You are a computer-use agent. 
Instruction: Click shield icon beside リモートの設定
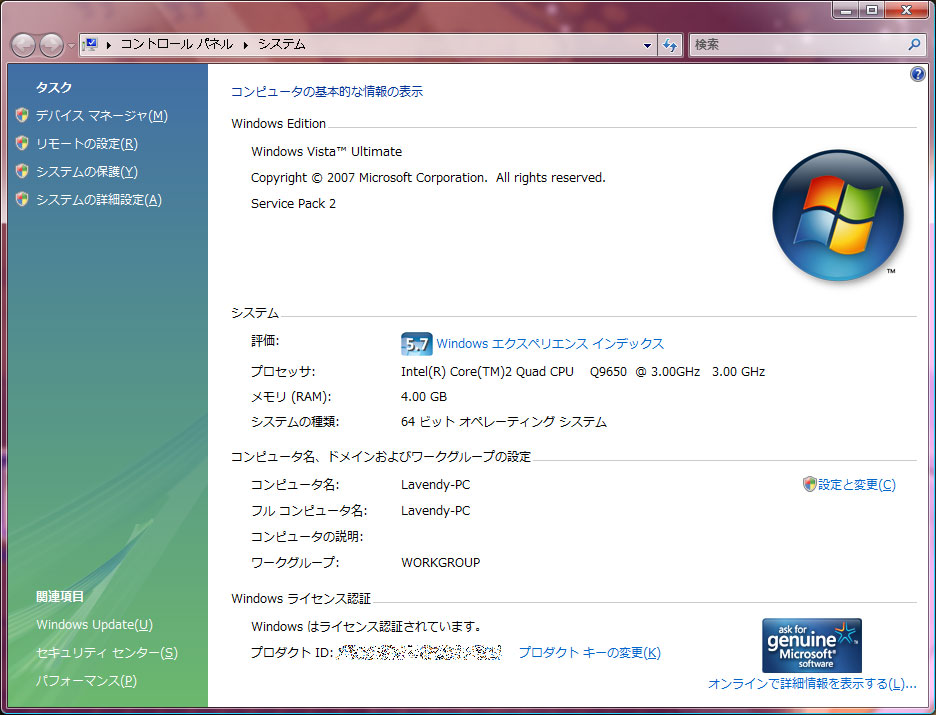[x=22, y=143]
